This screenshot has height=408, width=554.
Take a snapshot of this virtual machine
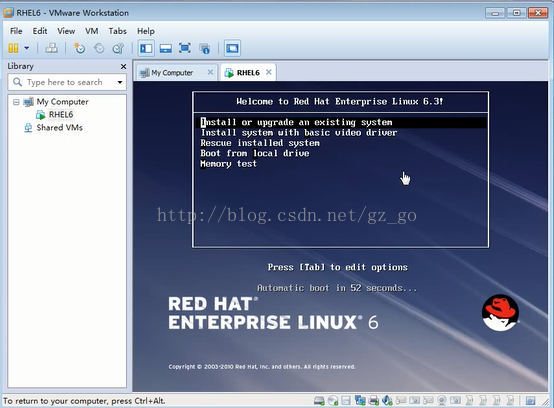79,48
